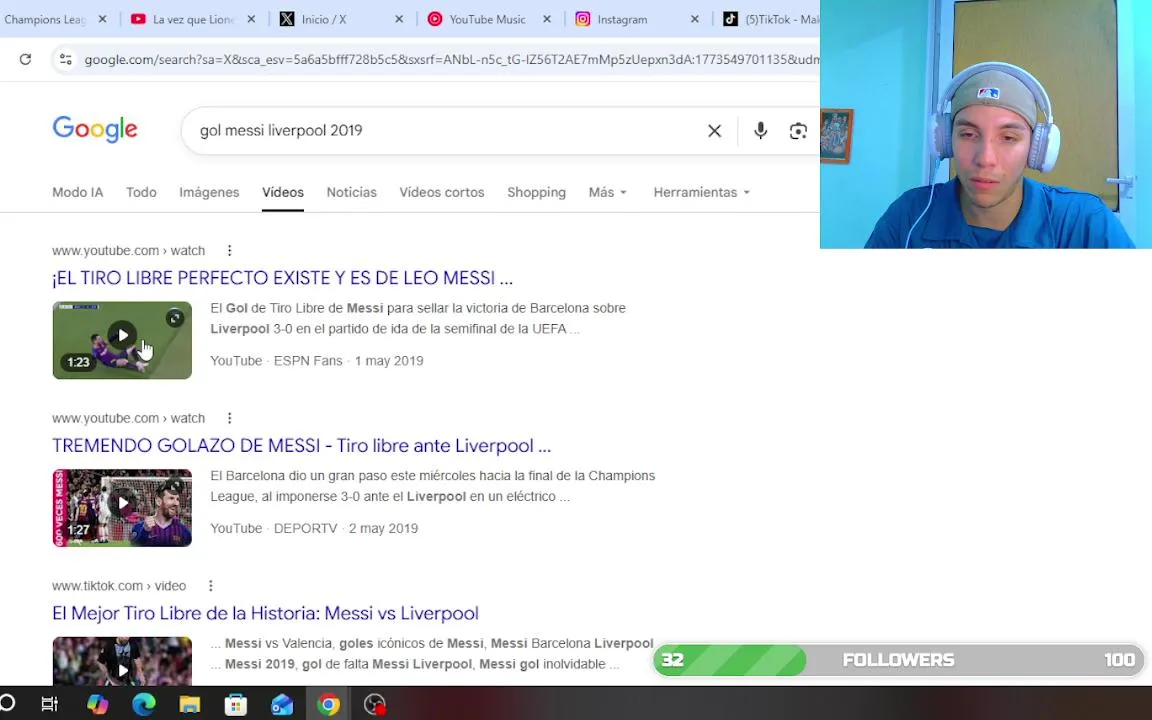Click the Windows search circle in taskbar
Viewport: 1152px width, 720px height.
pyautogui.click(x=7, y=704)
